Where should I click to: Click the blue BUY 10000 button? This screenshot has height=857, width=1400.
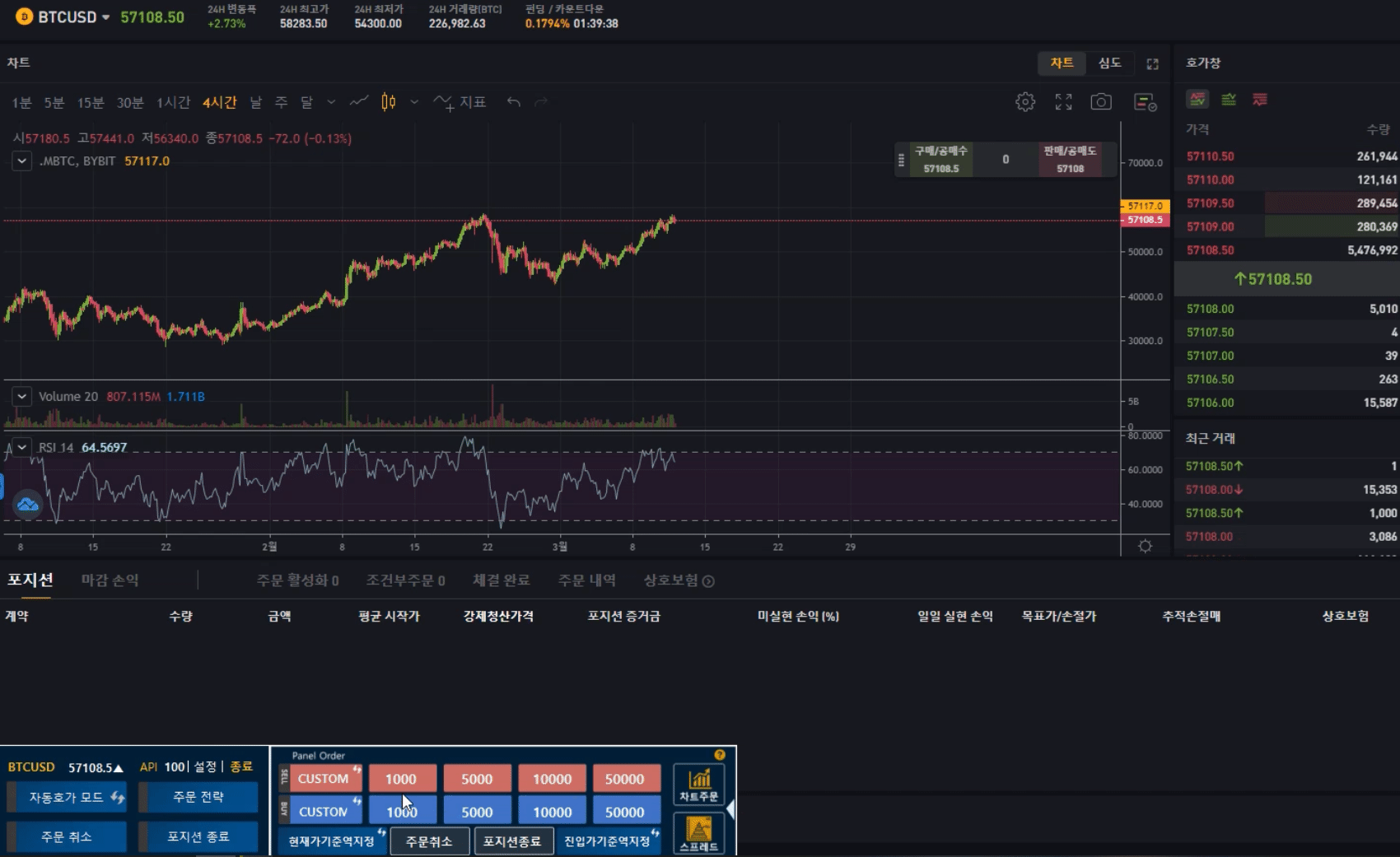tap(552, 812)
